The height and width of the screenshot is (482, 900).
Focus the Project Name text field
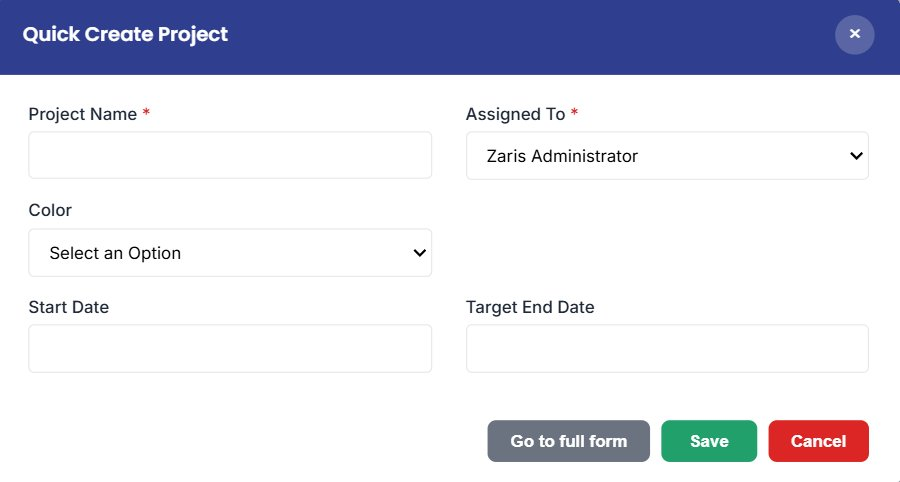click(230, 155)
